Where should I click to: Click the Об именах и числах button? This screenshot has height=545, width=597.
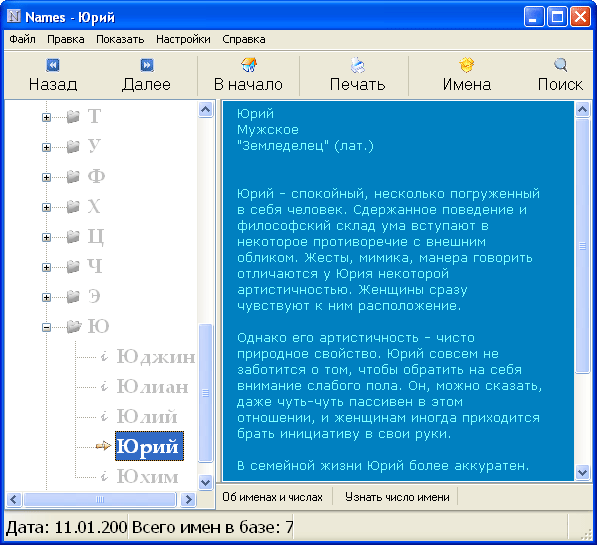273,497
